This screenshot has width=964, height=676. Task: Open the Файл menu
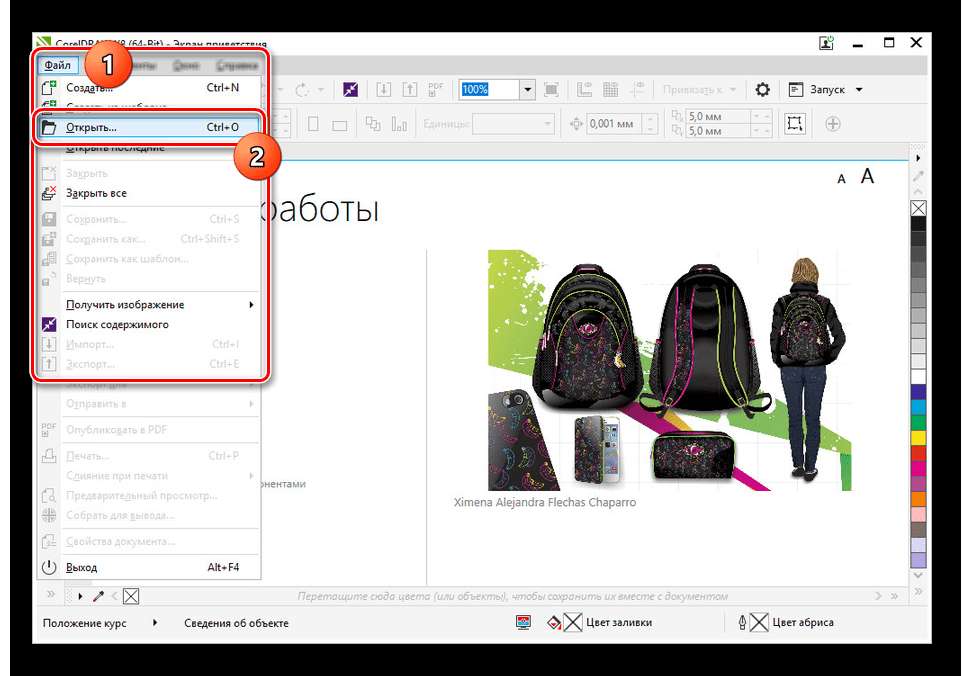click(57, 65)
